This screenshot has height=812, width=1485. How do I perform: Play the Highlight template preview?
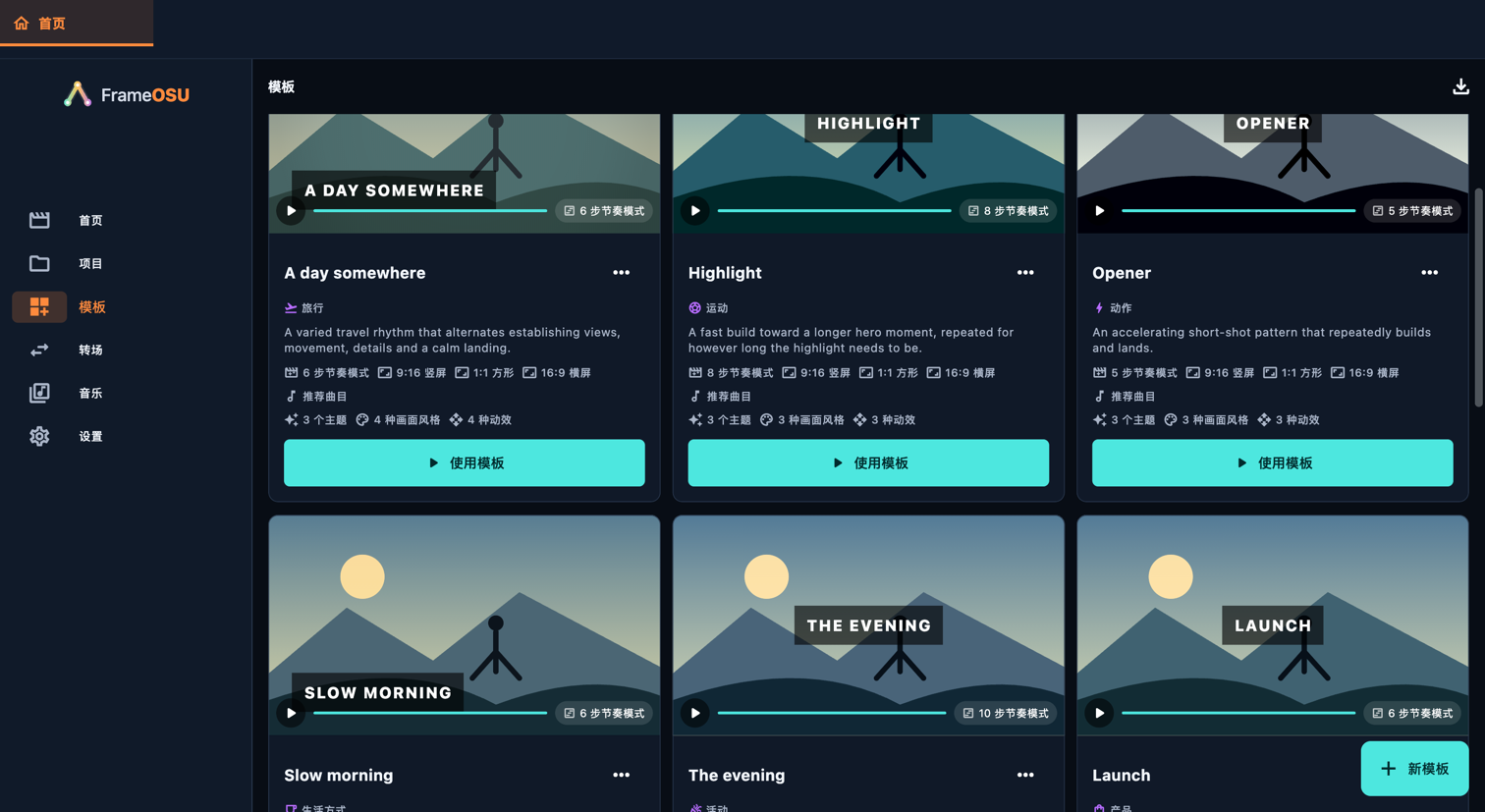click(695, 211)
